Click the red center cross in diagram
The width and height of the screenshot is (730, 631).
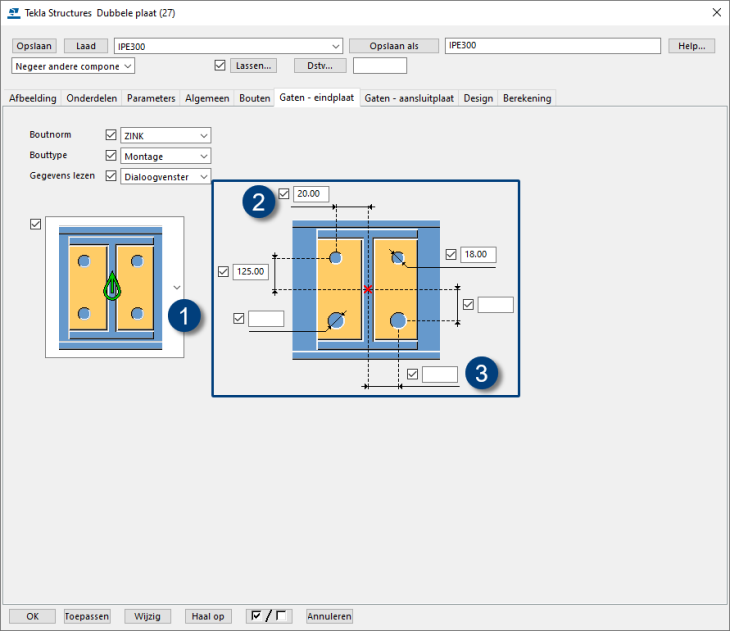tap(368, 289)
